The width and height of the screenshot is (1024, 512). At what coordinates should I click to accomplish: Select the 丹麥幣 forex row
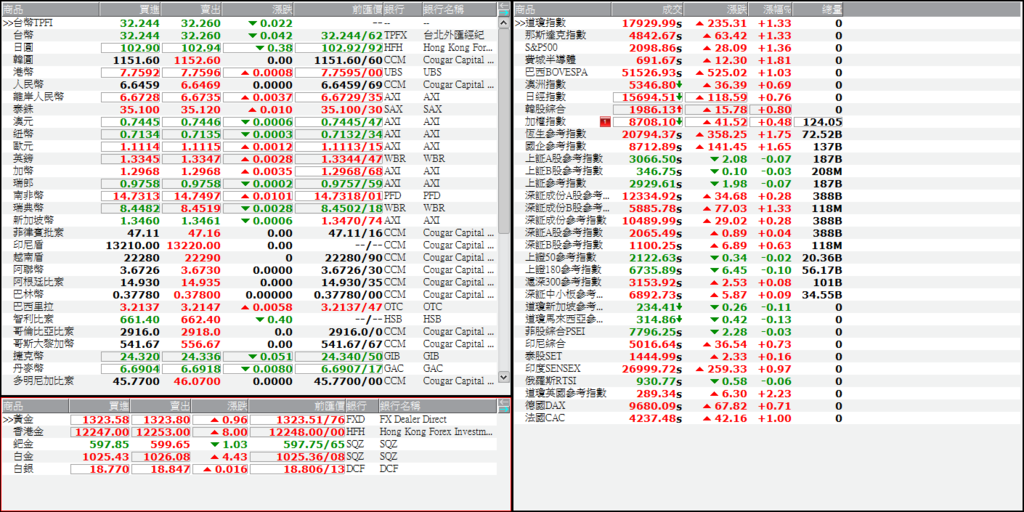point(249,369)
